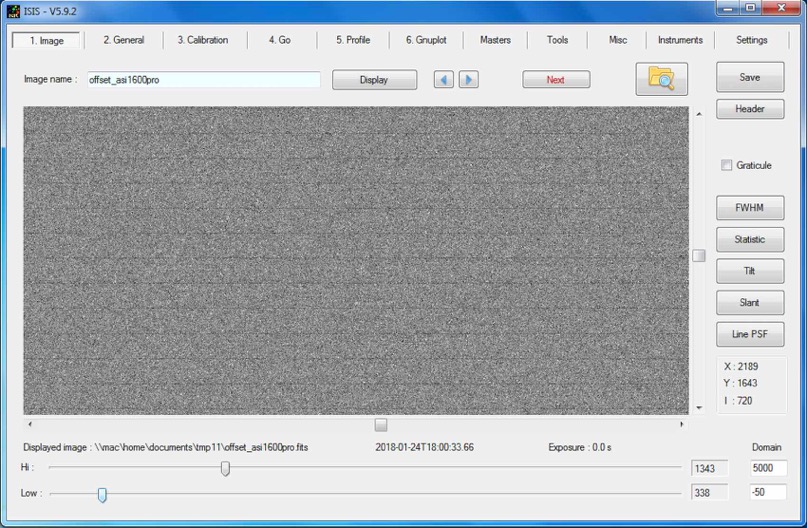Viewport: 807px width, 528px height.
Task: Enable the Graticule checkbox
Action: click(x=726, y=165)
